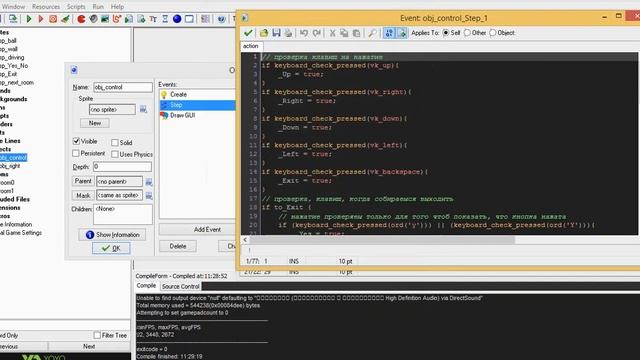Click Show Information button
Viewport: 640px width, 360px height.
tap(112, 235)
